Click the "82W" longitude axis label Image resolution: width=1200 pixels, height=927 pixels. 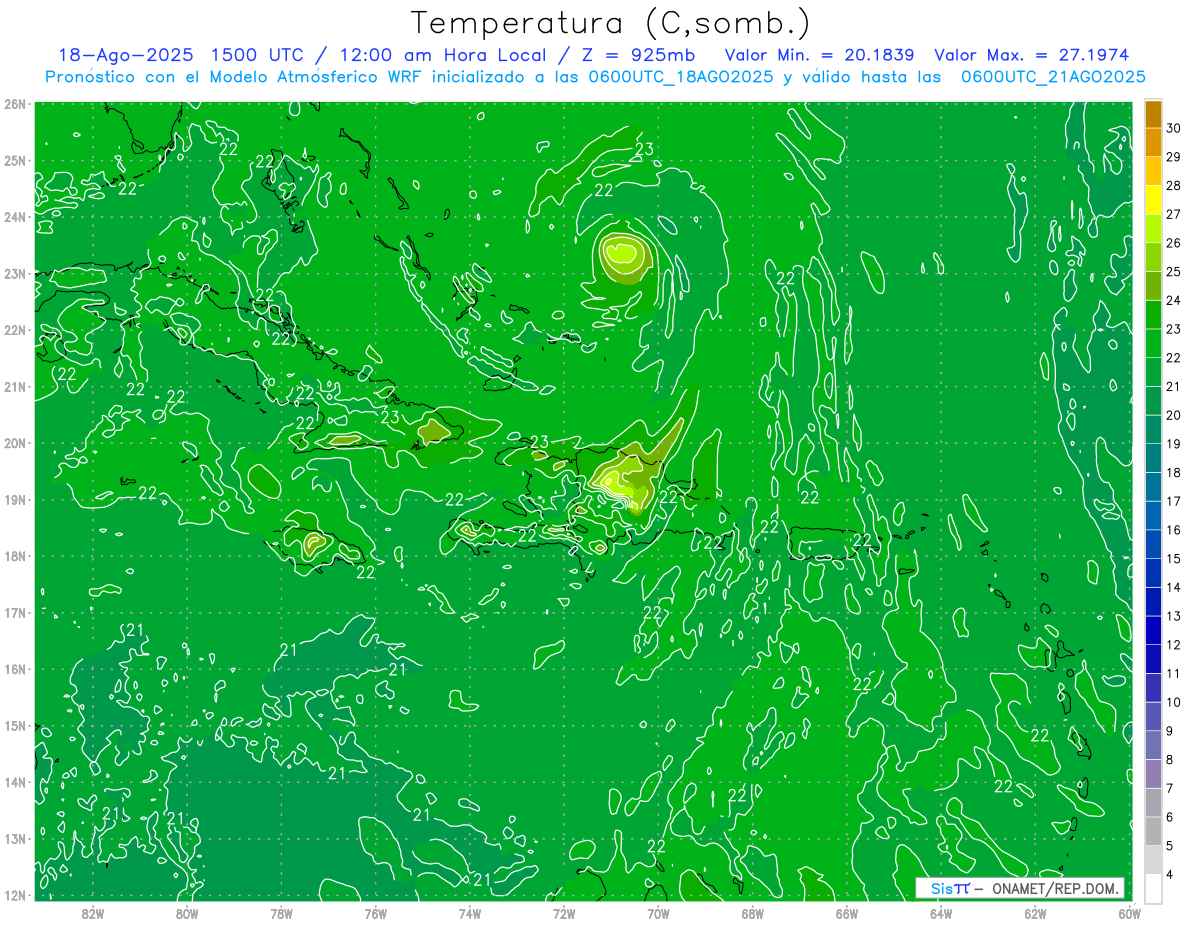(x=92, y=912)
